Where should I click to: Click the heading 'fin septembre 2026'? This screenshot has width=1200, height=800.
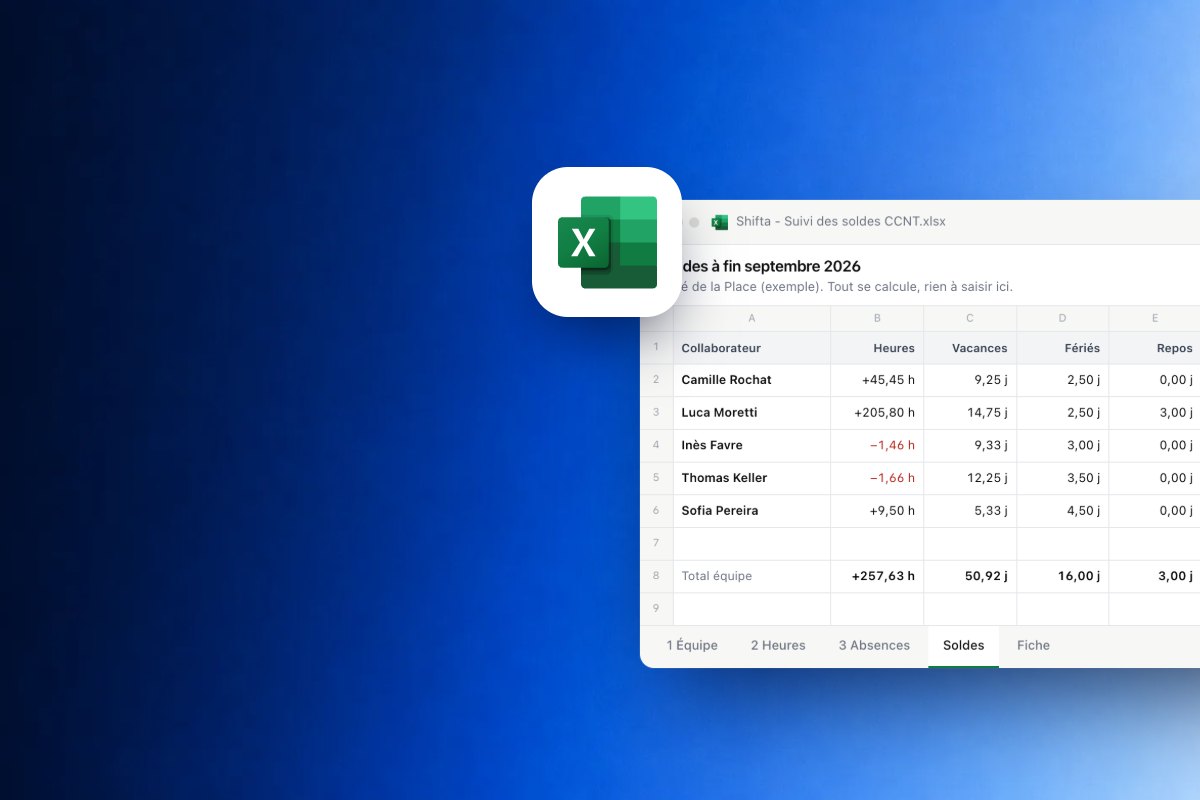pyautogui.click(x=793, y=266)
